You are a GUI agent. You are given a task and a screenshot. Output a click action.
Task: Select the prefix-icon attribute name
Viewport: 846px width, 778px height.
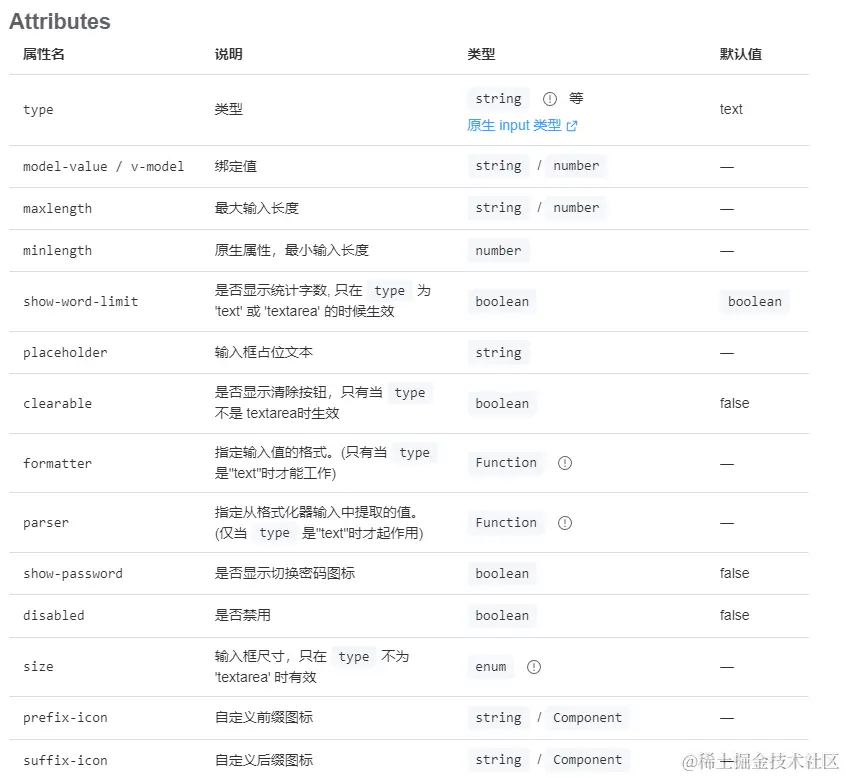65,718
